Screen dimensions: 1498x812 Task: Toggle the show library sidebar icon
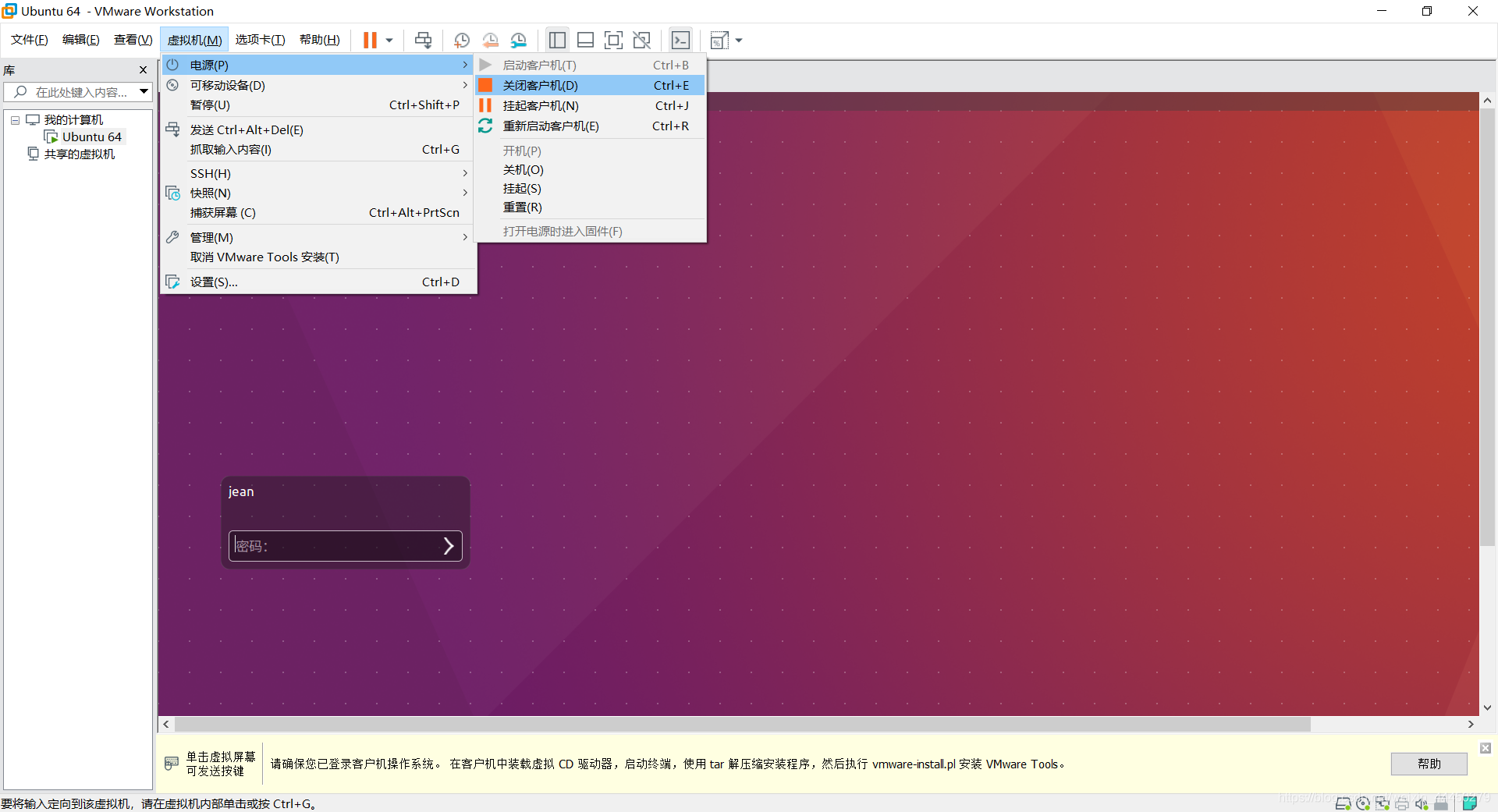(x=557, y=40)
